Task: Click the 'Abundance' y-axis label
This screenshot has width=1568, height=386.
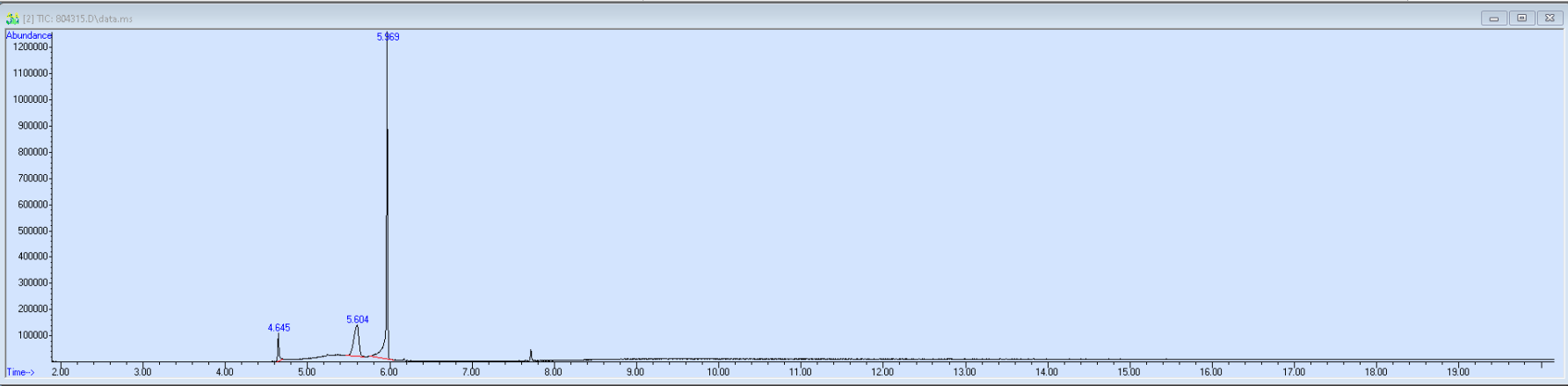Action: point(29,36)
